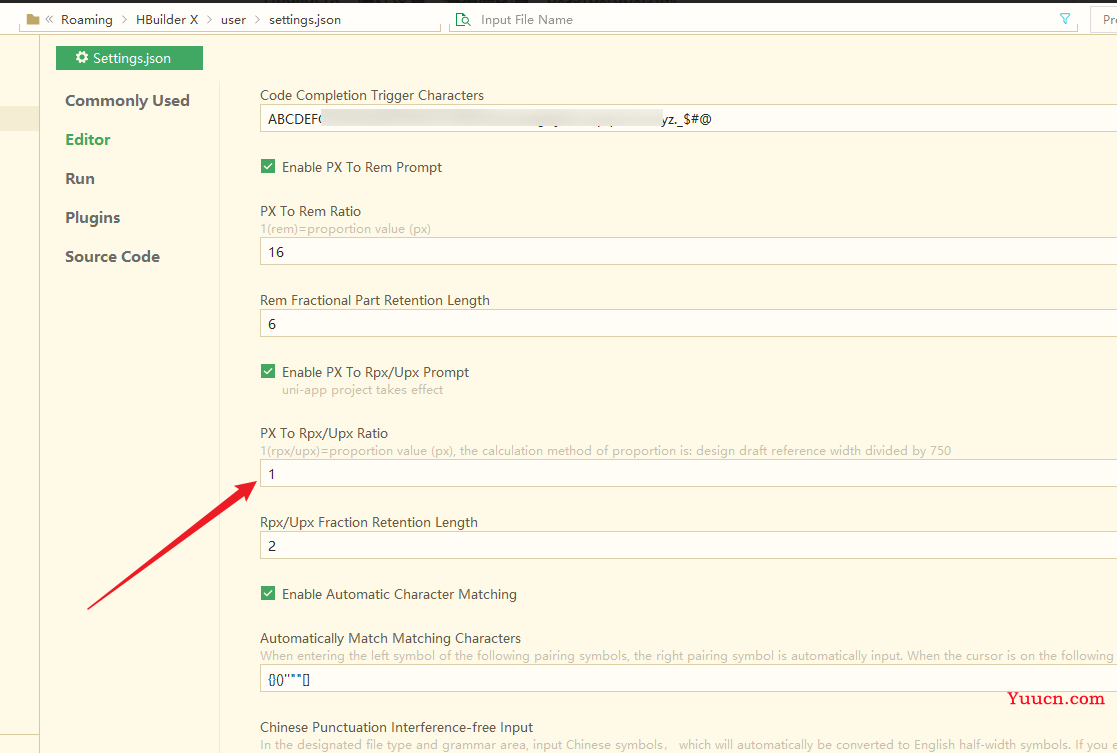Click the PX To Rpx/Upx Ratio field
Screen dimensions: 1117x753
coord(688,474)
